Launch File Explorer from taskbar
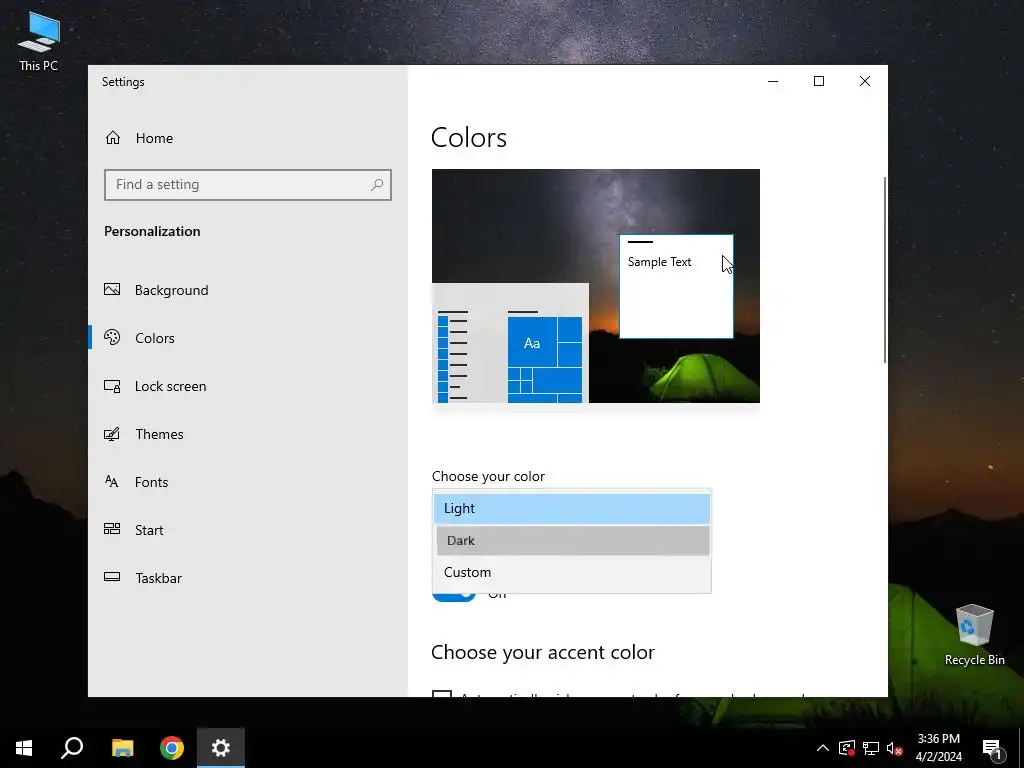1024x768 pixels. pyautogui.click(x=122, y=748)
